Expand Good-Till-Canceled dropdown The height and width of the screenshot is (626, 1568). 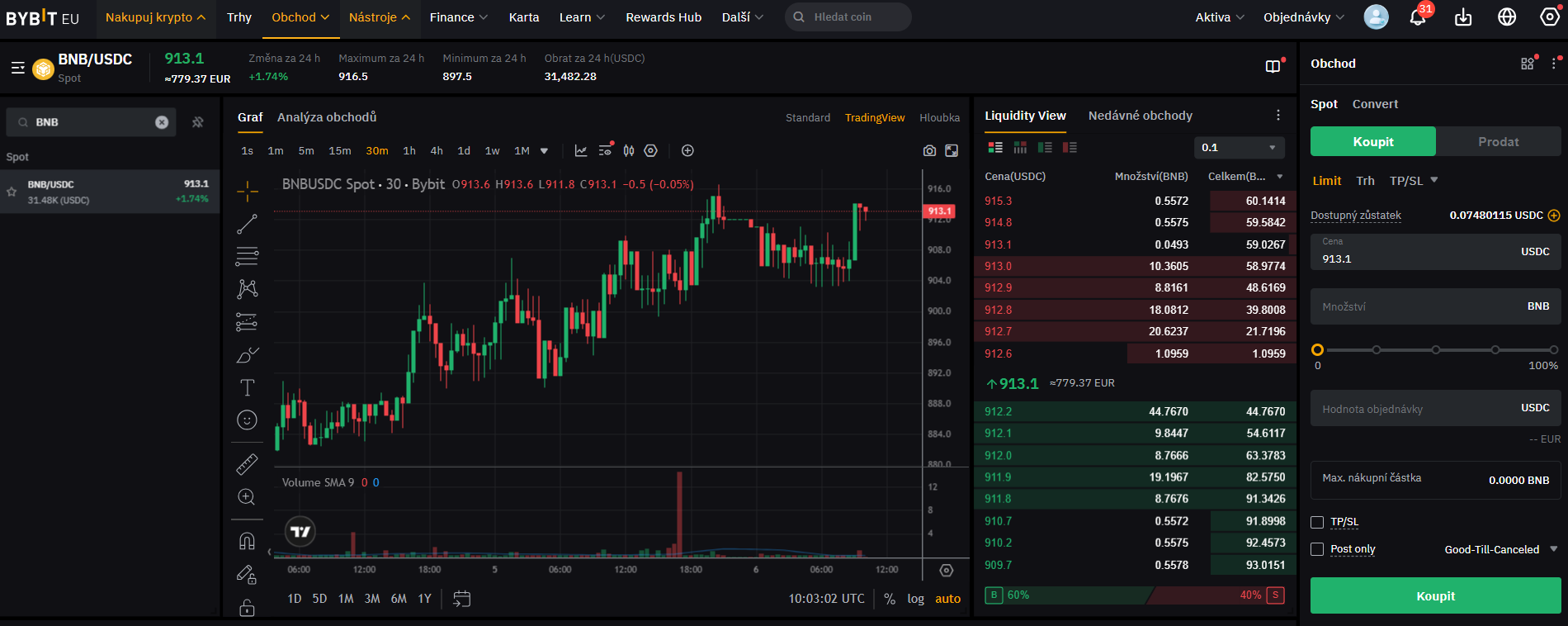1500,549
